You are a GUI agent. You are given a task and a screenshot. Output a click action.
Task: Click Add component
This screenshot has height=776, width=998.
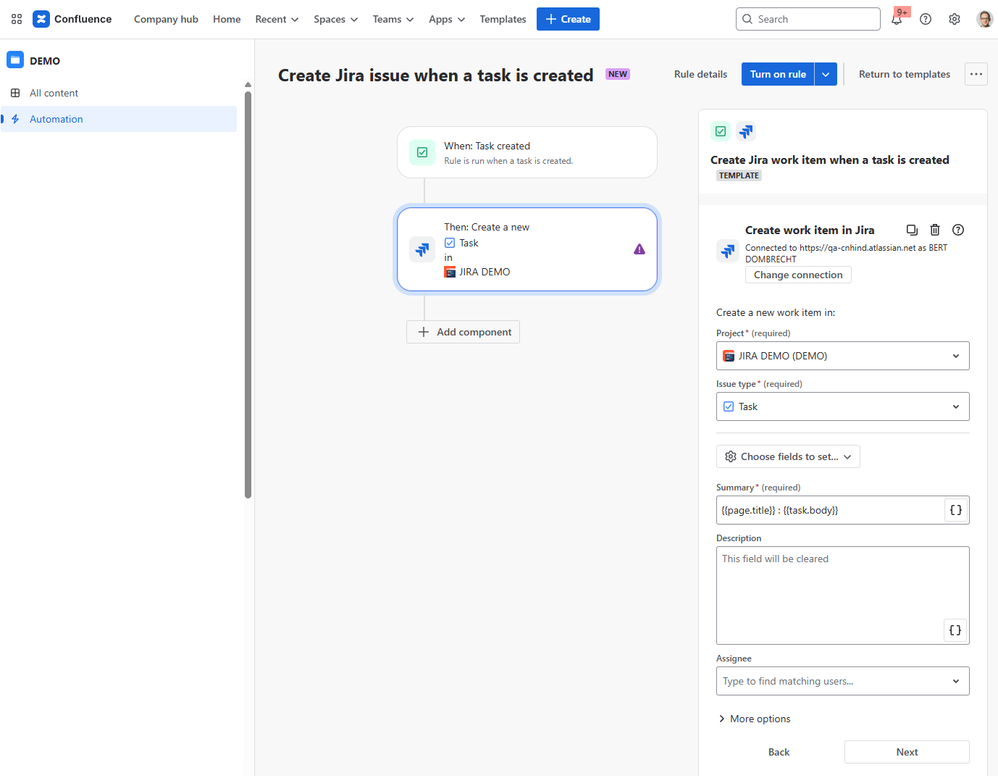[463, 332]
